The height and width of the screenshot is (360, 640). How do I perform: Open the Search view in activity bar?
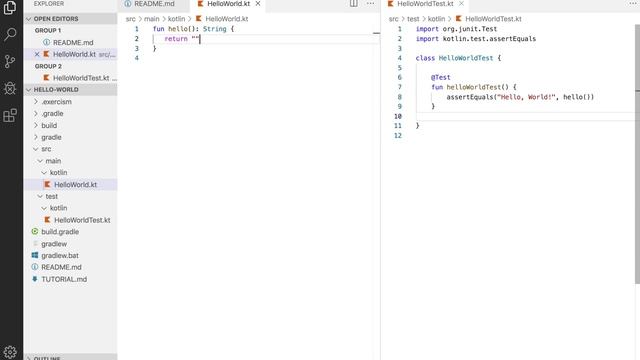[x=10, y=34]
